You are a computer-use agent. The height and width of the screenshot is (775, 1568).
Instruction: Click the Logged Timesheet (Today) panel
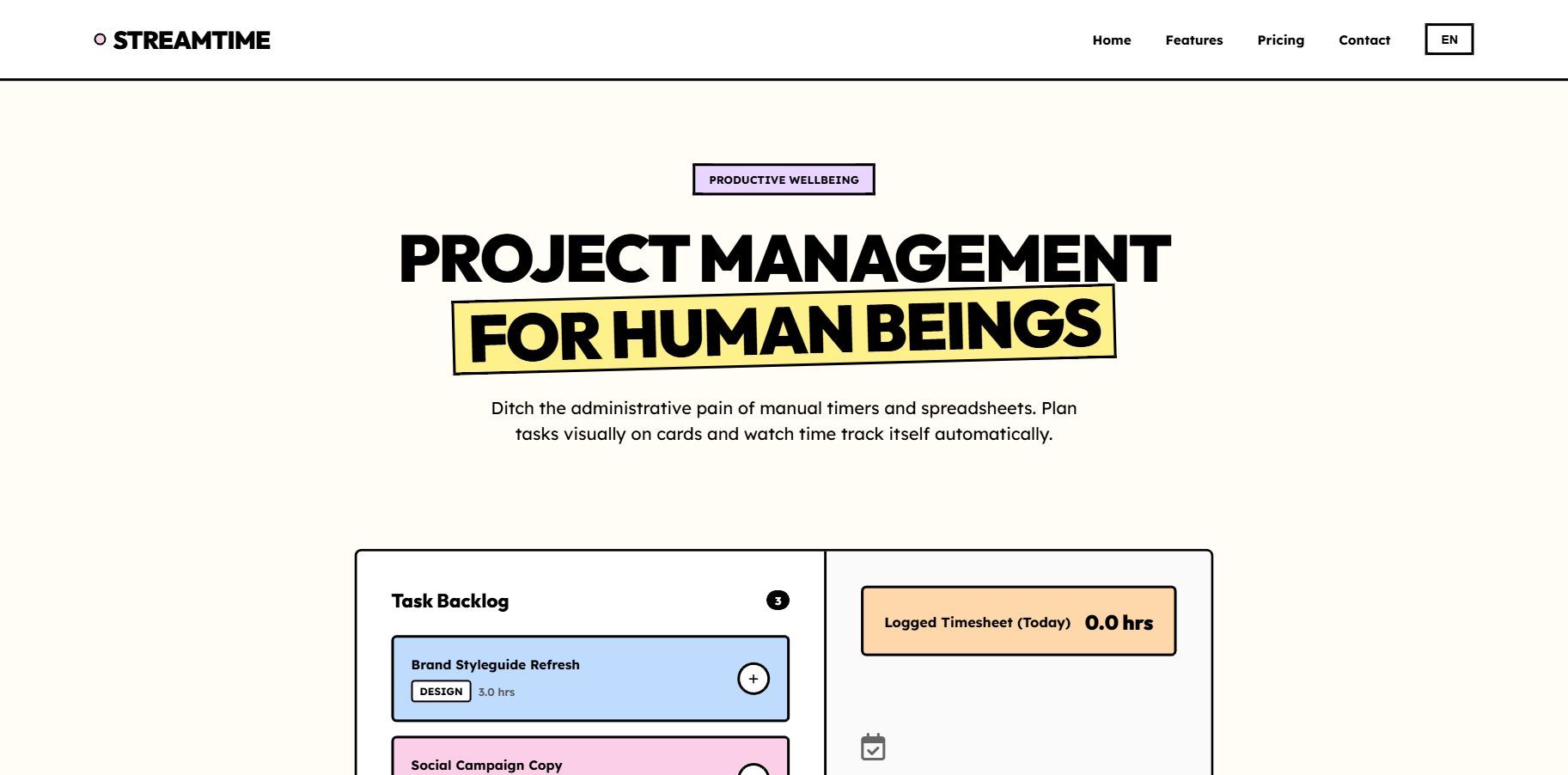pyautogui.click(x=1018, y=621)
